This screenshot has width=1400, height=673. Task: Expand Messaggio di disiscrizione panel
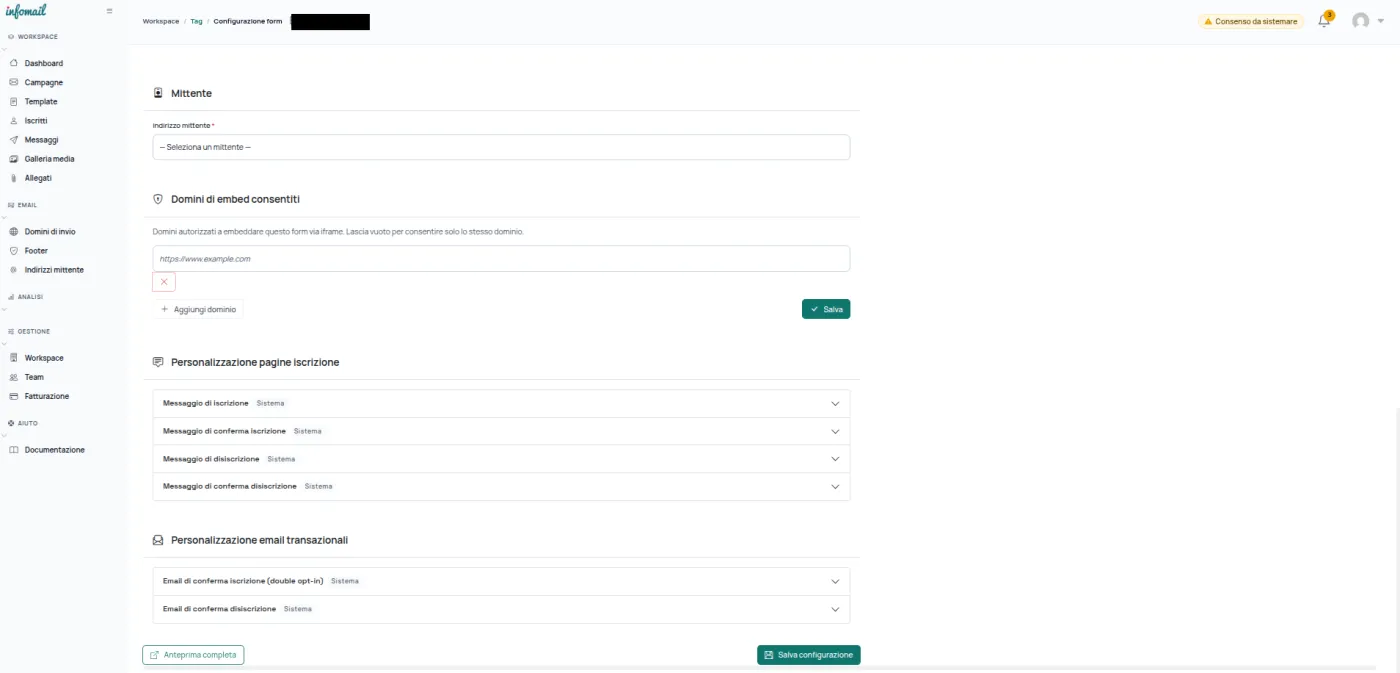501,459
